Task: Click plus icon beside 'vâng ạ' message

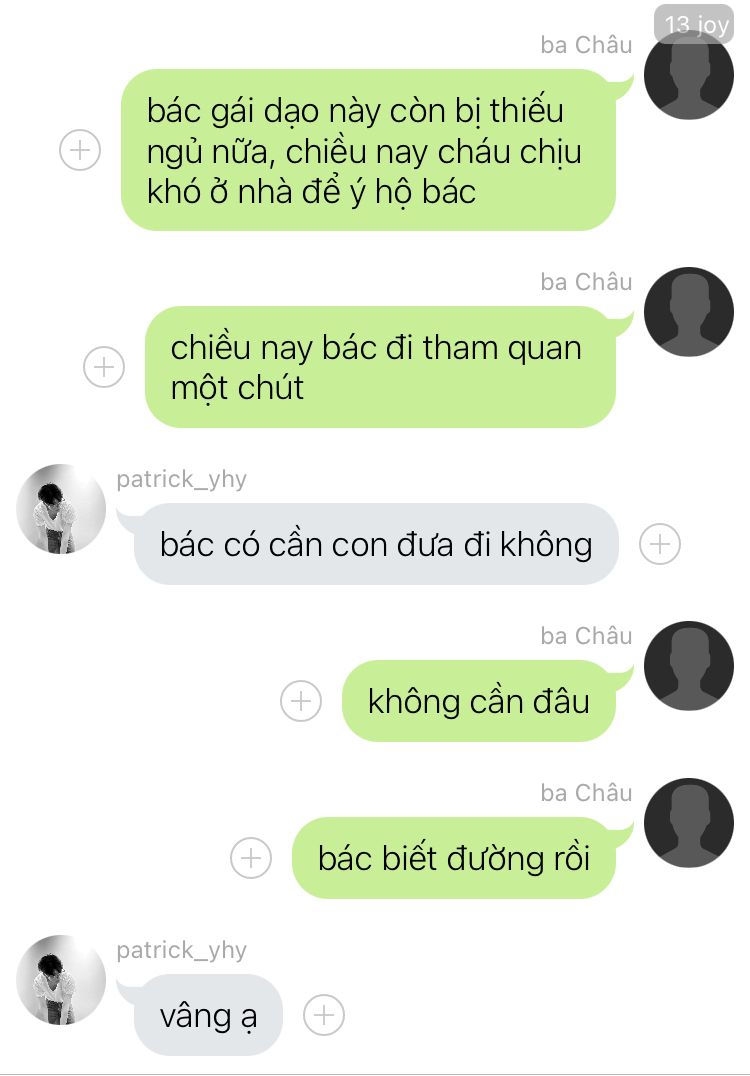Action: [x=324, y=1015]
